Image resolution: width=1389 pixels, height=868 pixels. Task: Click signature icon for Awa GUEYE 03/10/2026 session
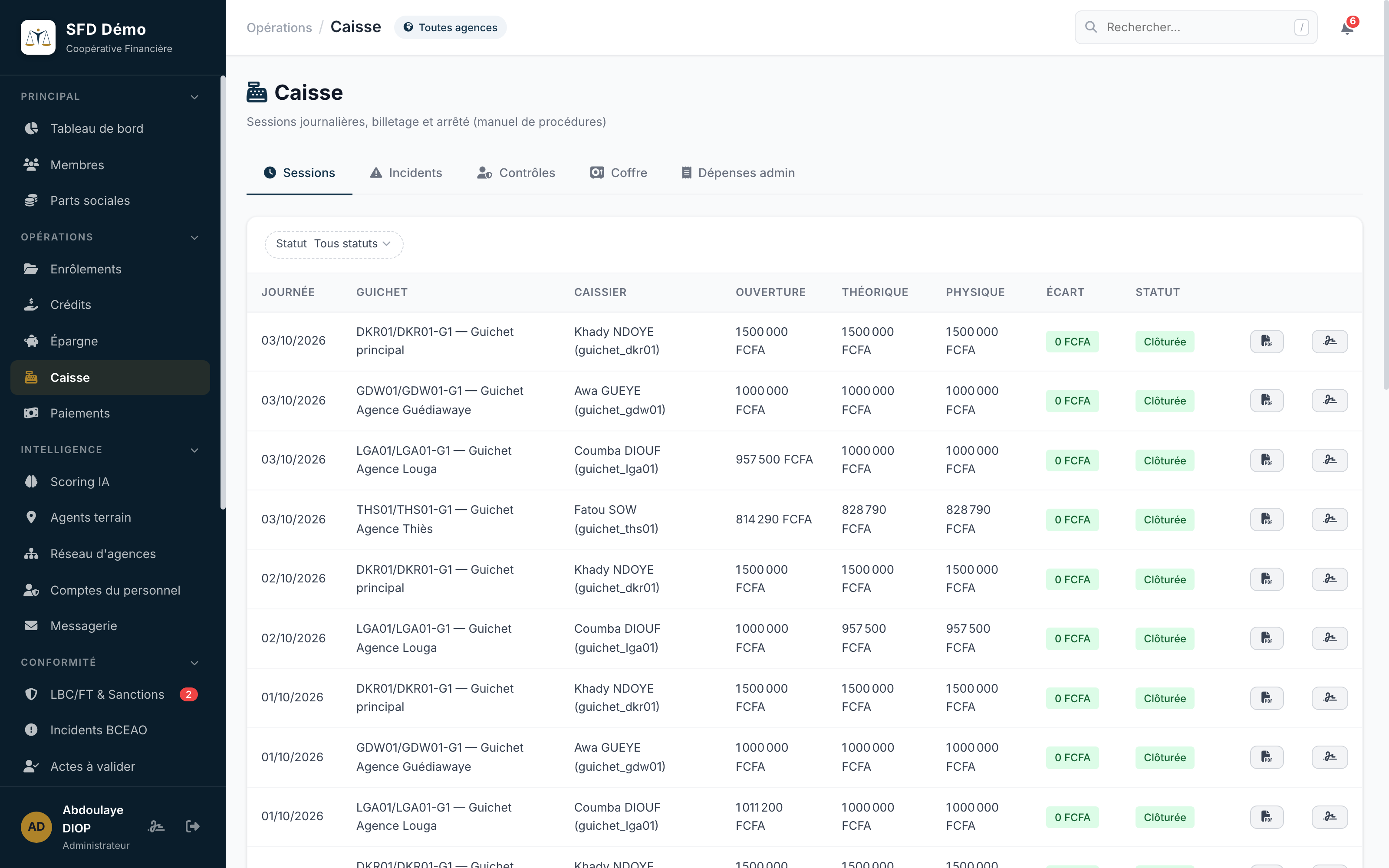click(x=1329, y=401)
